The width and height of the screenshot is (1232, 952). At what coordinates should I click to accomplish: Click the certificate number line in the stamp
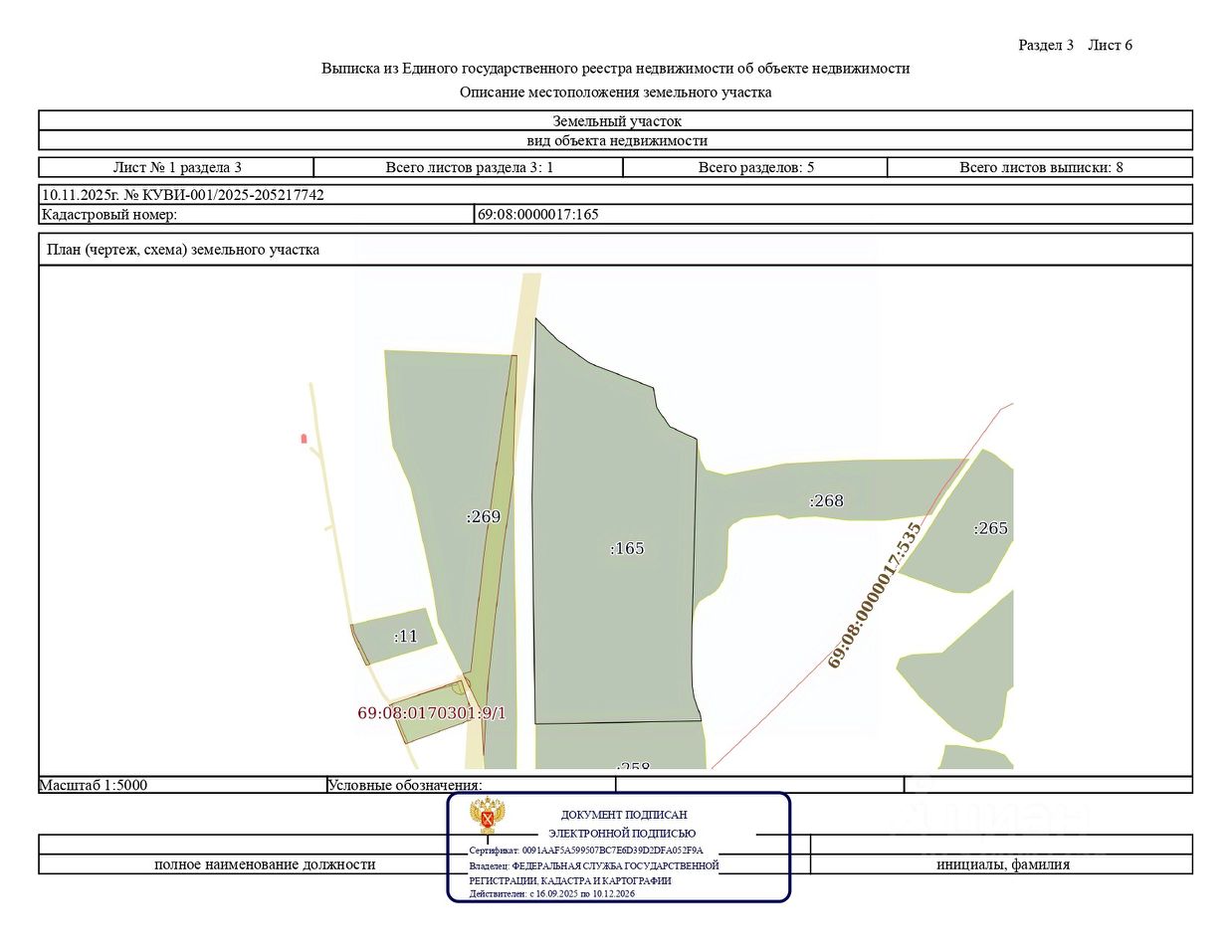point(586,851)
